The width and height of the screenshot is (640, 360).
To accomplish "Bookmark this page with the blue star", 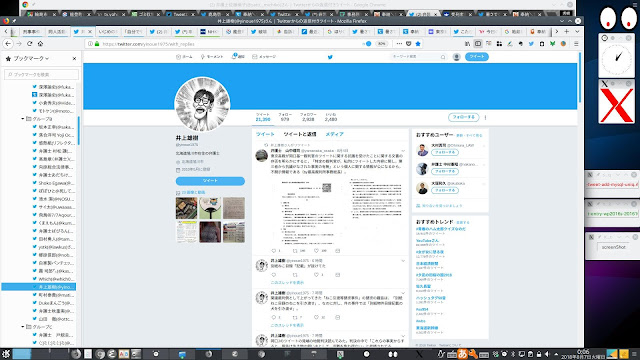I will 418,44.
